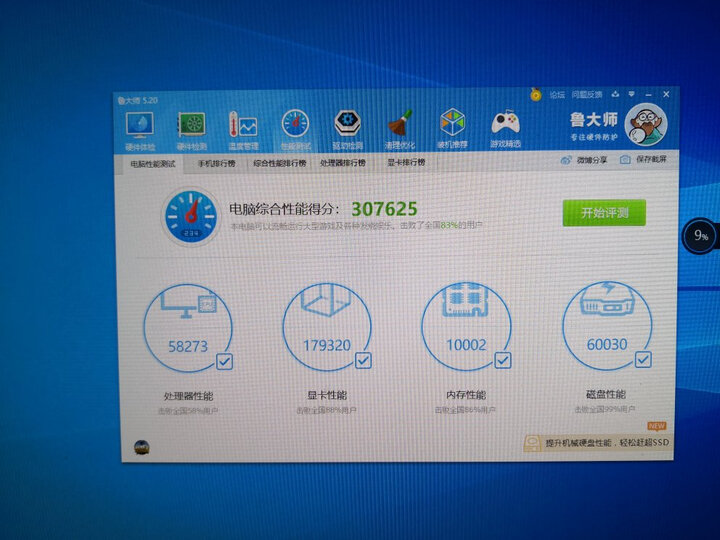The image size is (720, 540).
Task: Click the 内存性能 label
Action: click(x=466, y=395)
